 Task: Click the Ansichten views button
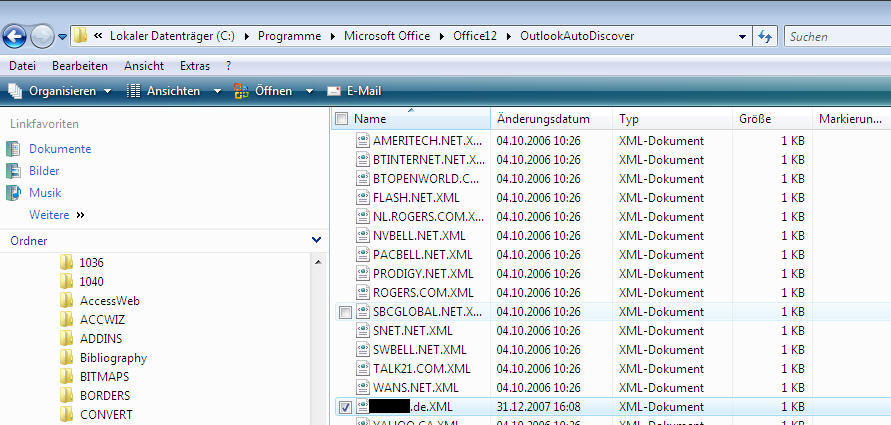point(164,91)
